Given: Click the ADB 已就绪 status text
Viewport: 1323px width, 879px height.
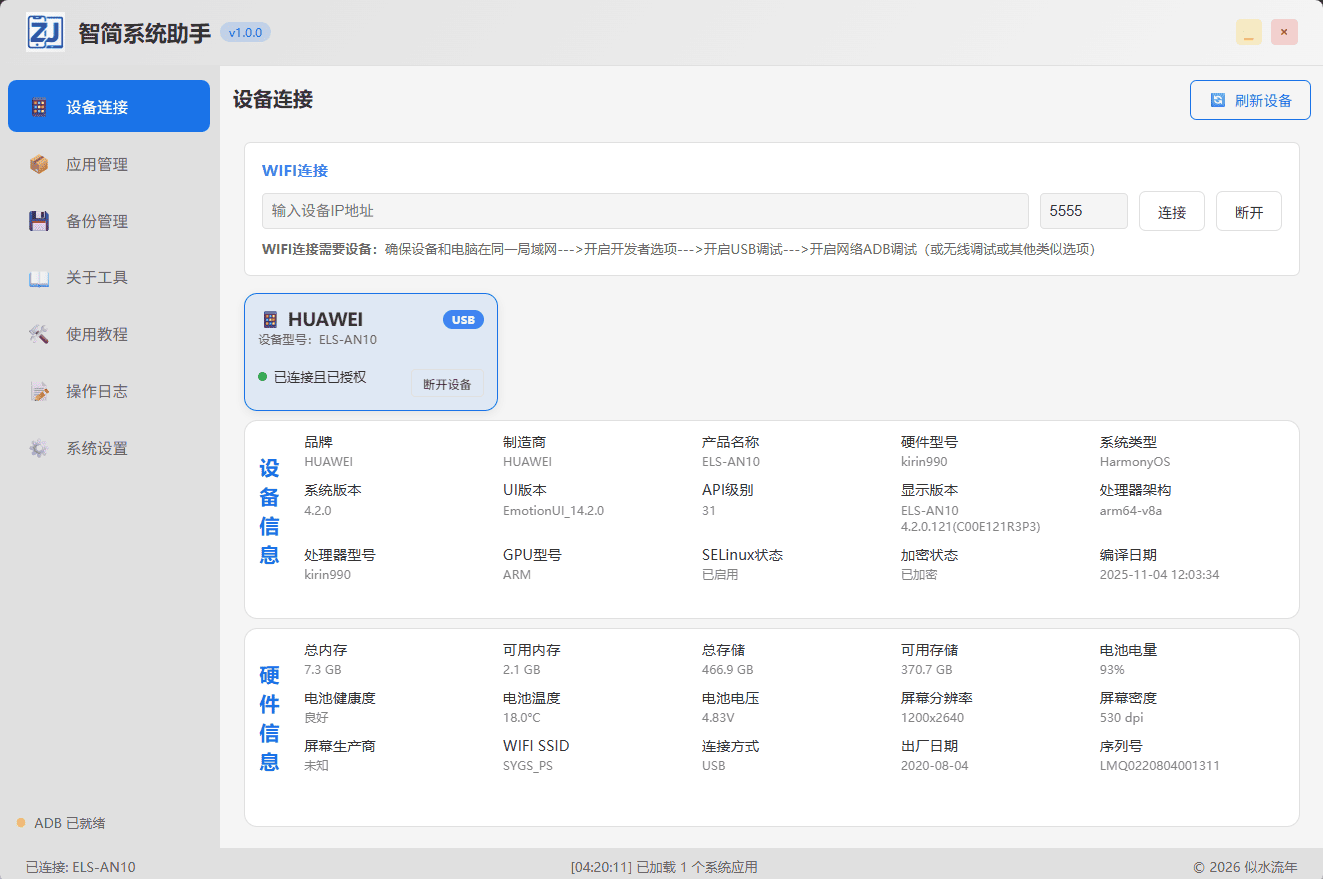Looking at the screenshot, I should tap(70, 823).
